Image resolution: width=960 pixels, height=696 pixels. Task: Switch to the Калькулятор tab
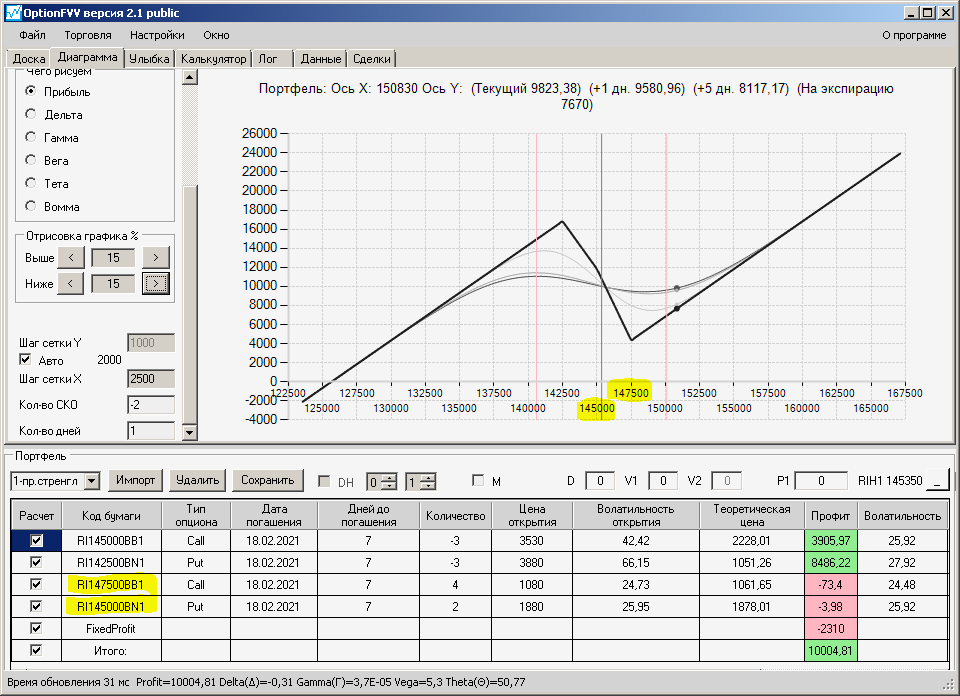pos(213,59)
